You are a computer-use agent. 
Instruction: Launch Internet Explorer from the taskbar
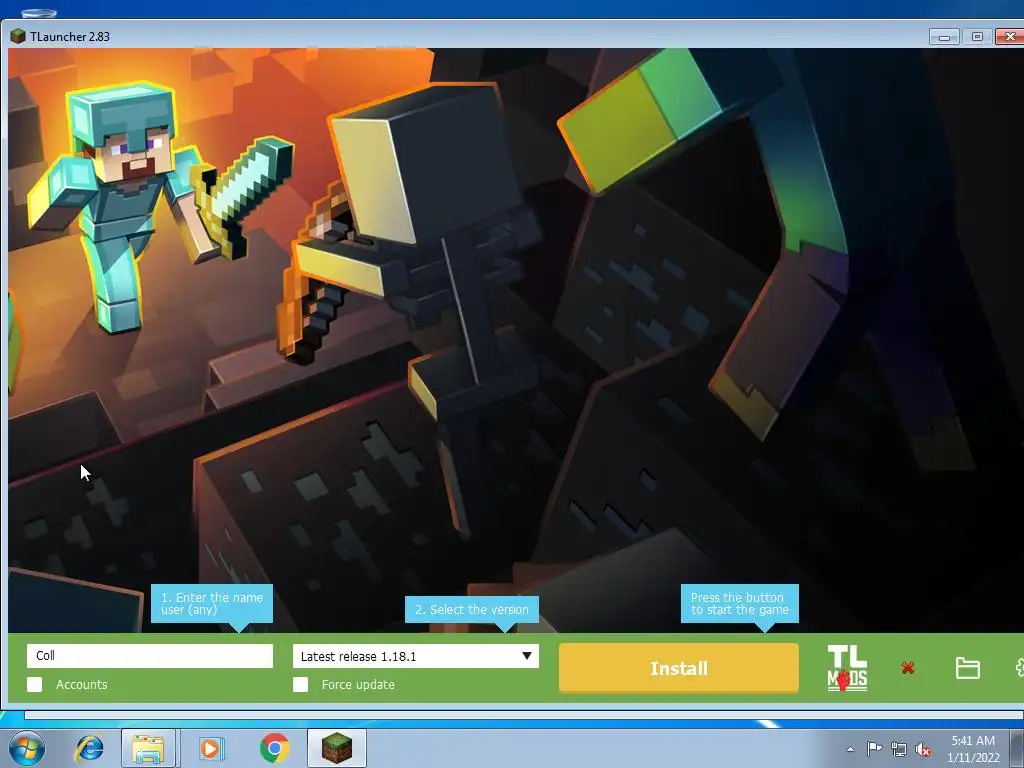89,748
